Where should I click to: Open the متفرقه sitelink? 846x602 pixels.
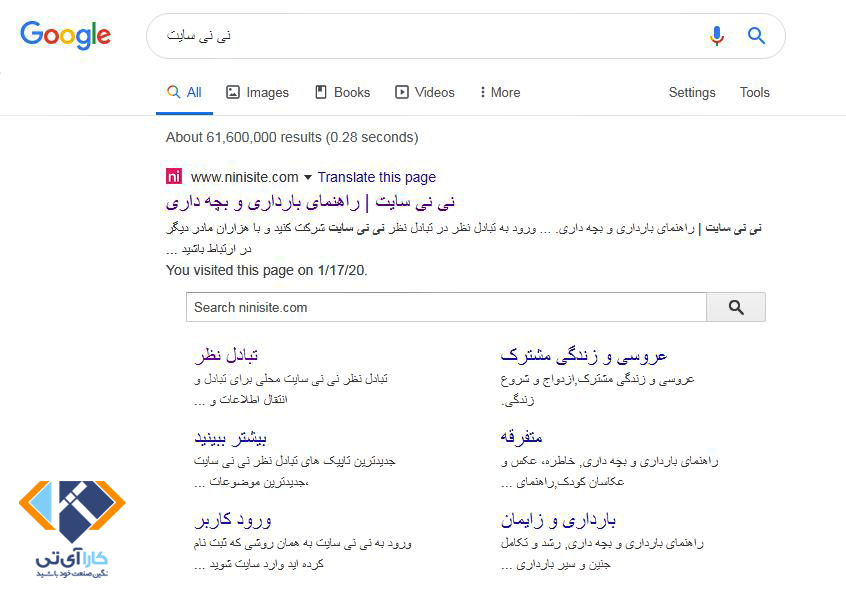pos(521,437)
